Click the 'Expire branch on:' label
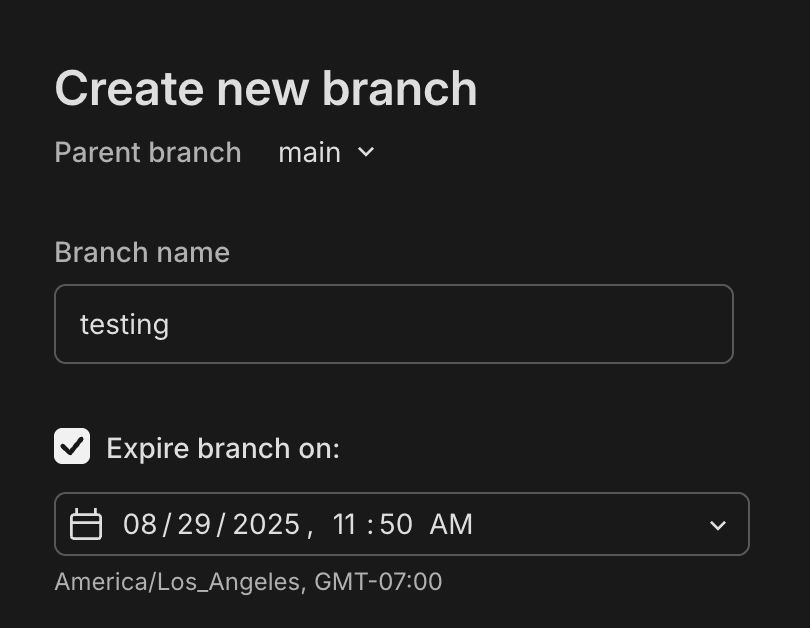The image size is (810, 628). tap(223, 448)
